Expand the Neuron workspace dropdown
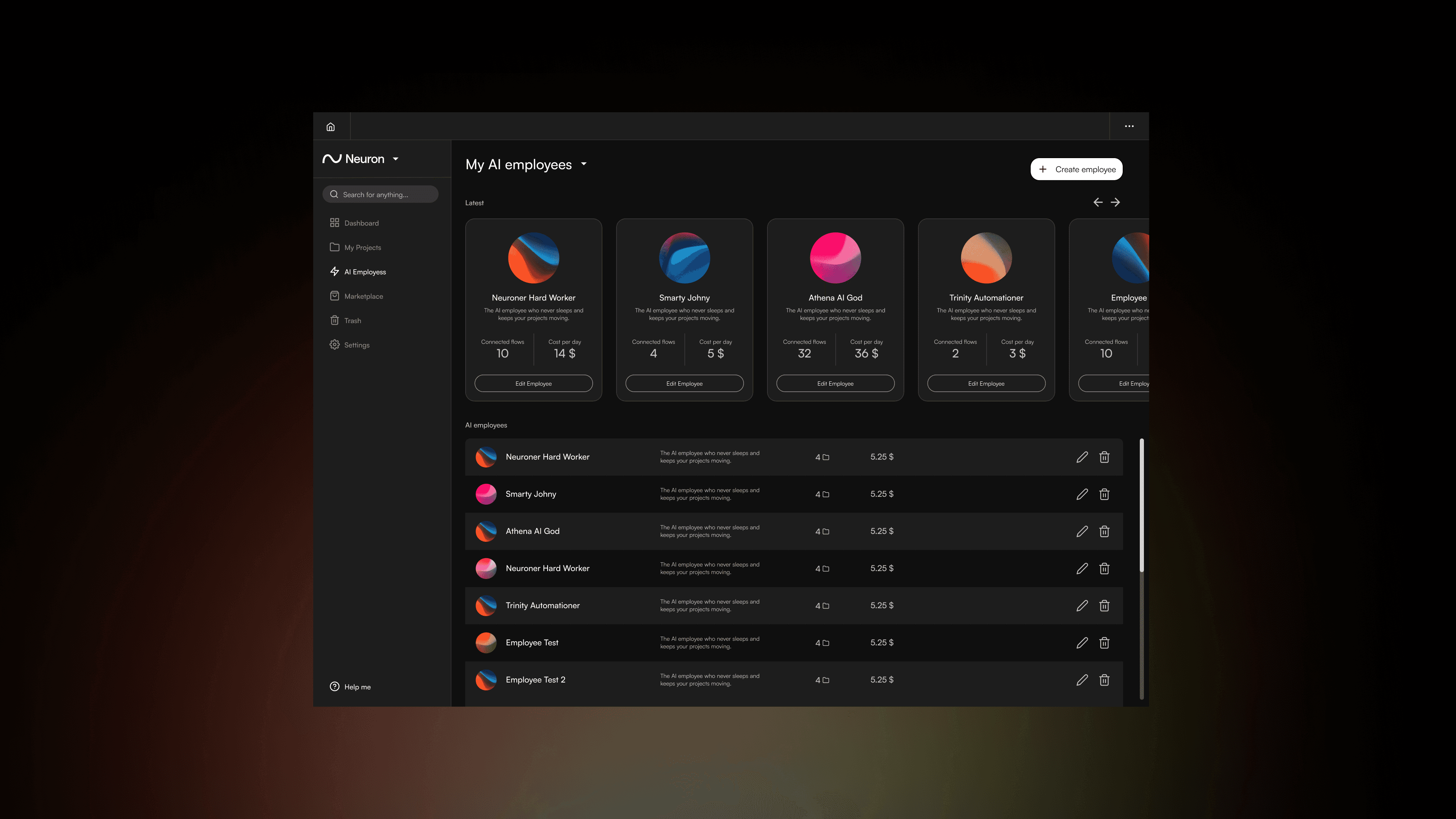 (x=395, y=159)
